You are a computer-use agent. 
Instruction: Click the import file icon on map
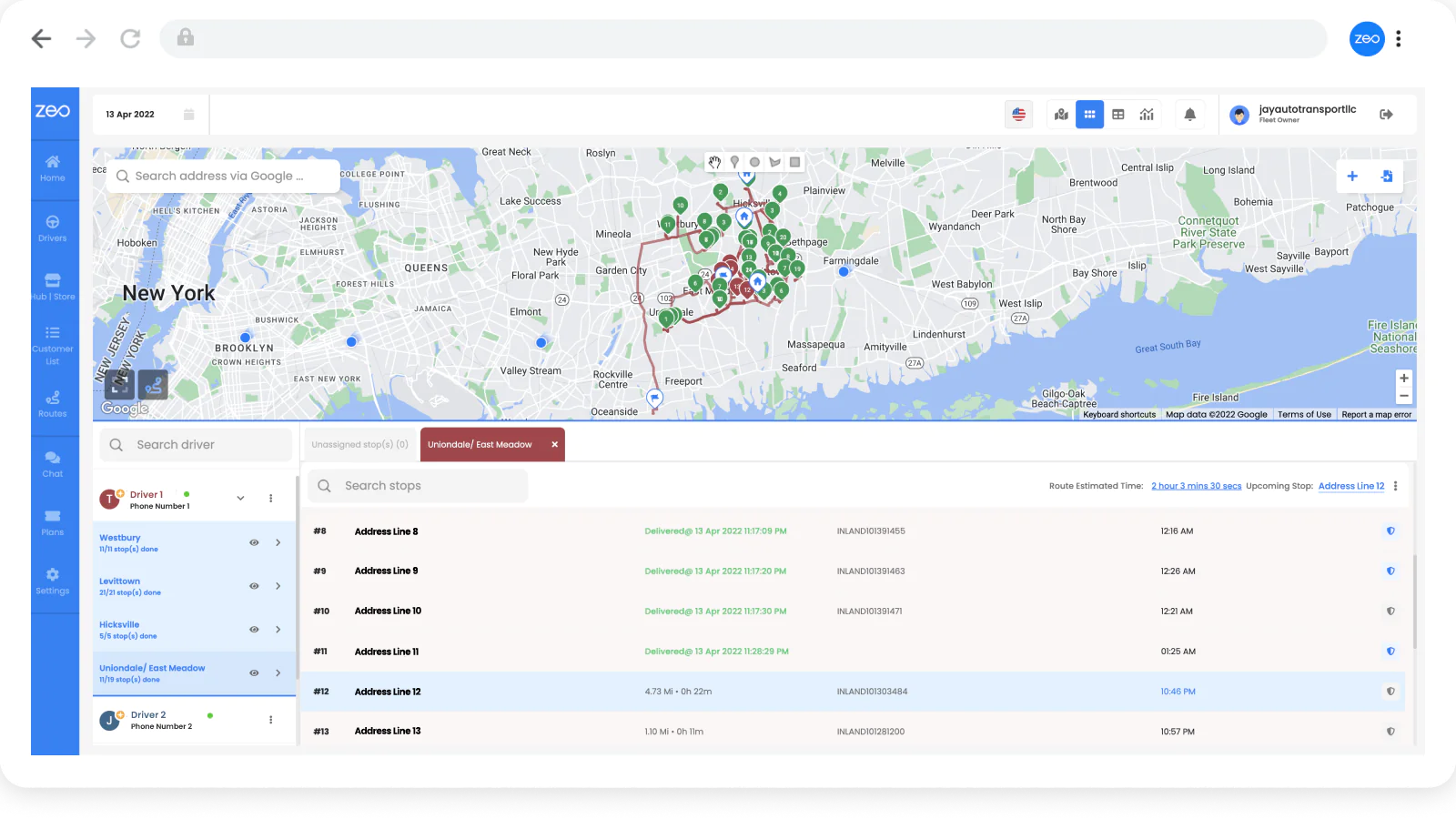point(1387,177)
